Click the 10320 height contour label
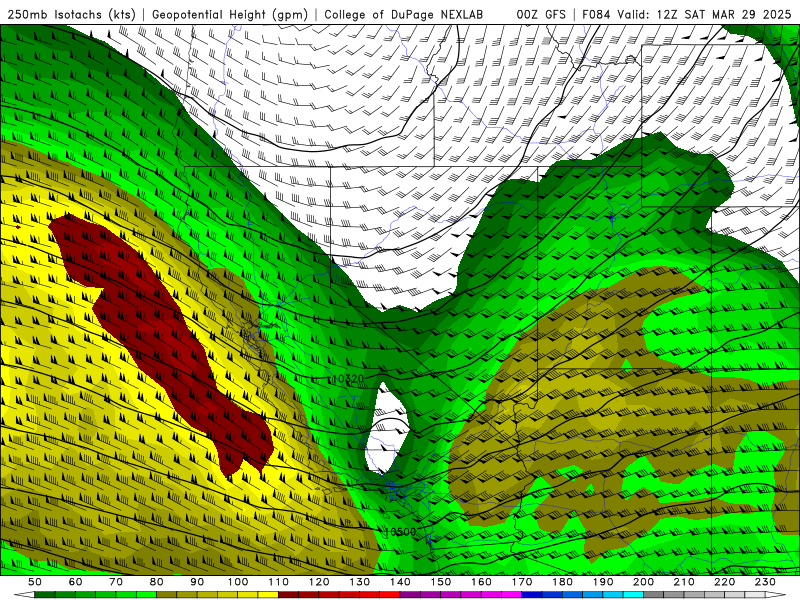Viewport: 800px width, 600px height. (347, 379)
